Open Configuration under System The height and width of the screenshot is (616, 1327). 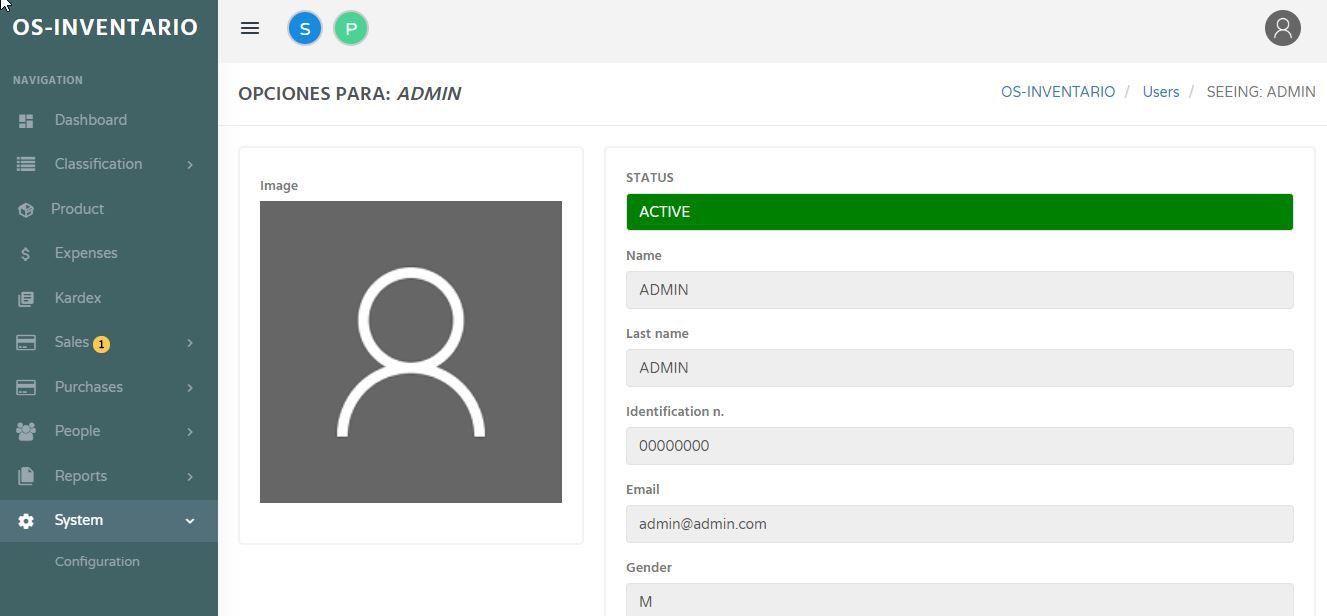(97, 562)
